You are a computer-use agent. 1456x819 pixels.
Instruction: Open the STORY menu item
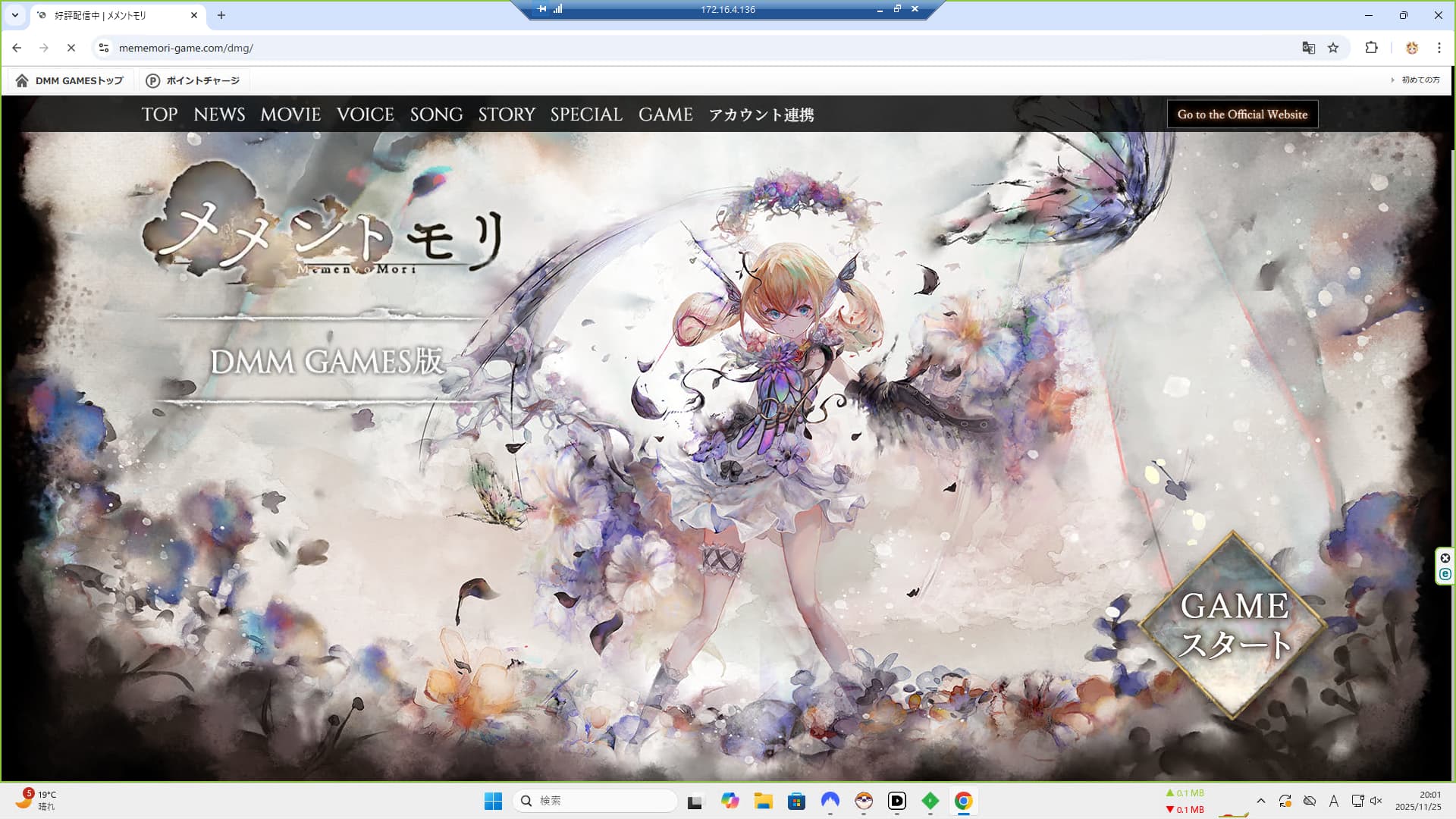tap(507, 115)
